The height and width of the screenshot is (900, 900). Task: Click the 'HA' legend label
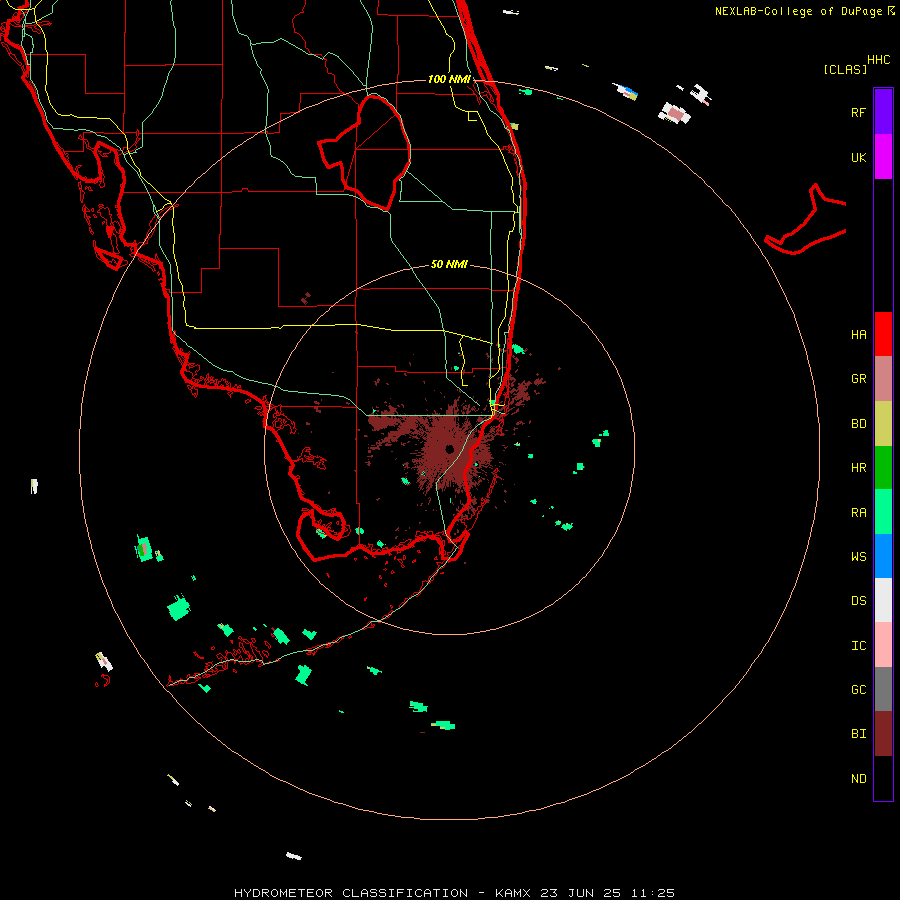(858, 334)
